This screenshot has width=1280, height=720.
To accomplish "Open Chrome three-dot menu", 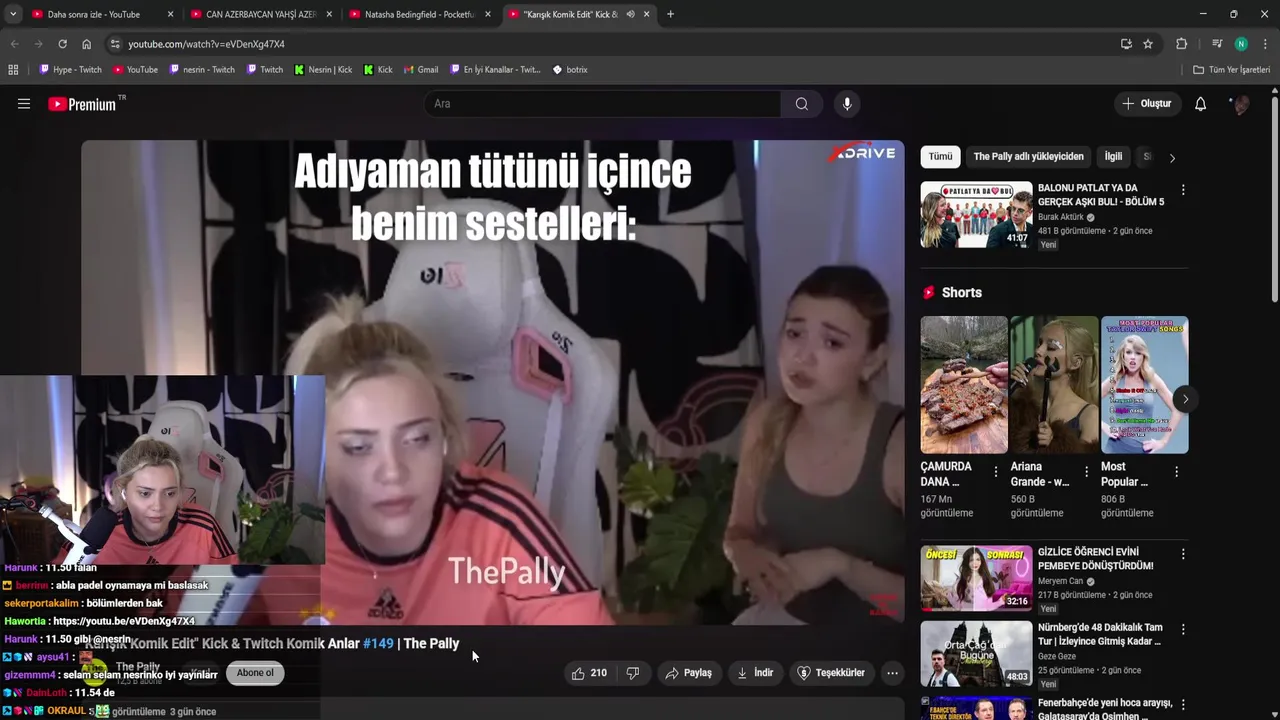I will pyautogui.click(x=1265, y=44).
